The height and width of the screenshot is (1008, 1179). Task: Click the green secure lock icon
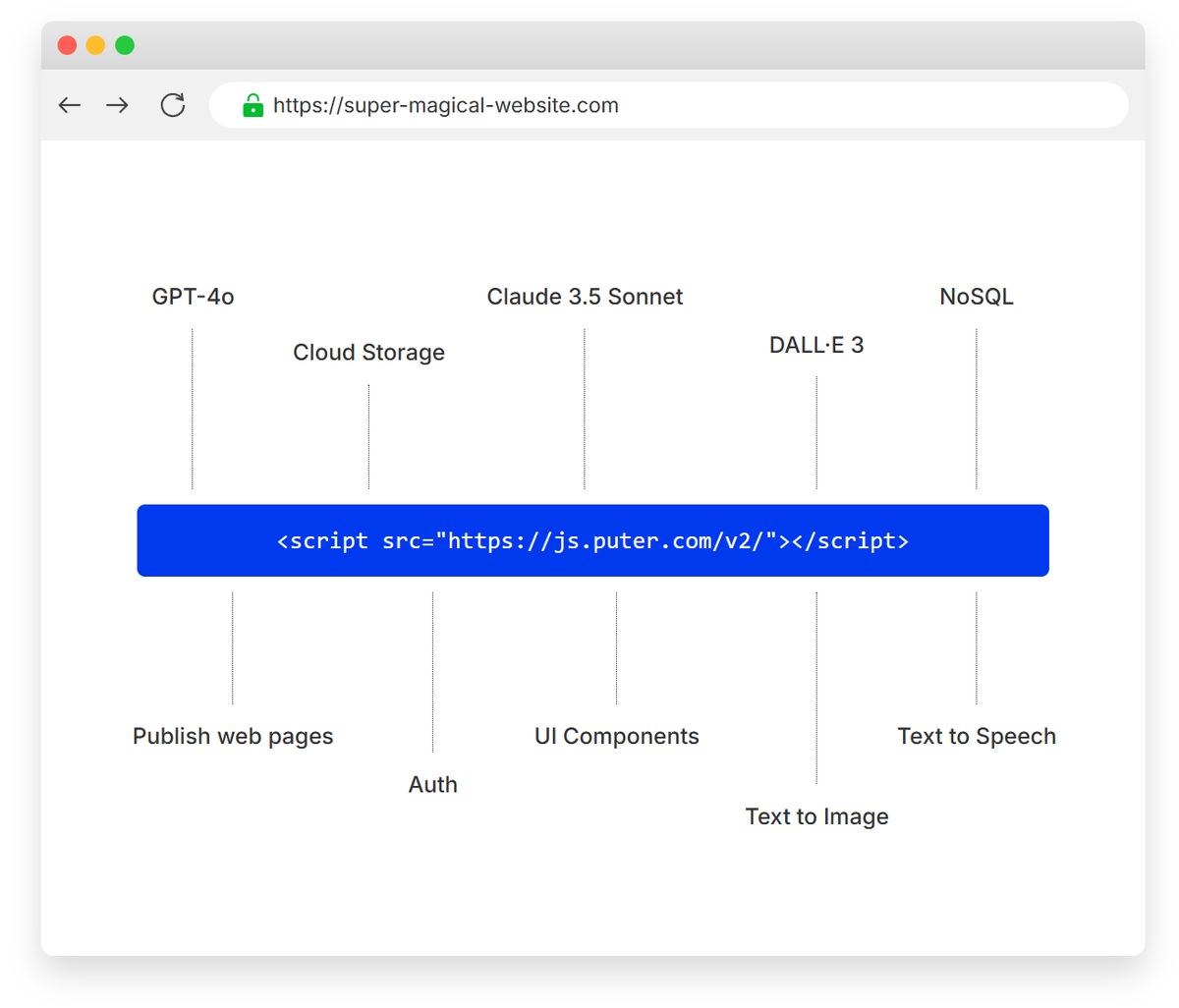coord(253,105)
